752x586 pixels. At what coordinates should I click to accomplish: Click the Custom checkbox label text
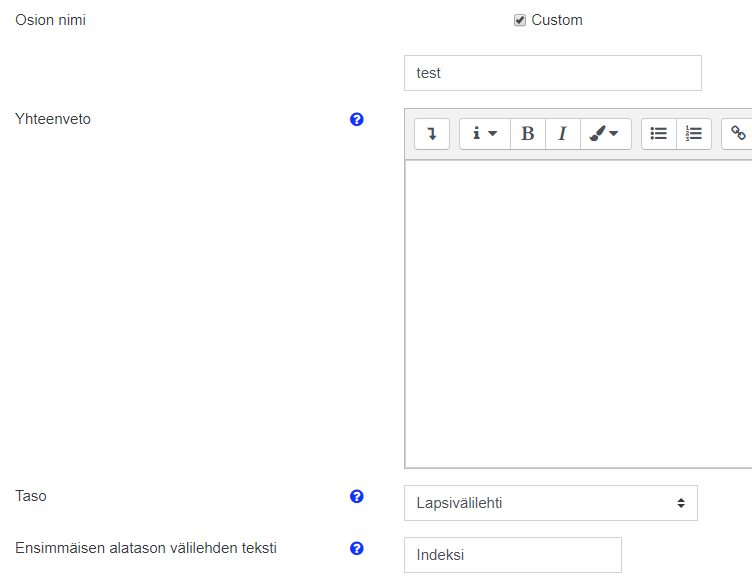[x=557, y=20]
